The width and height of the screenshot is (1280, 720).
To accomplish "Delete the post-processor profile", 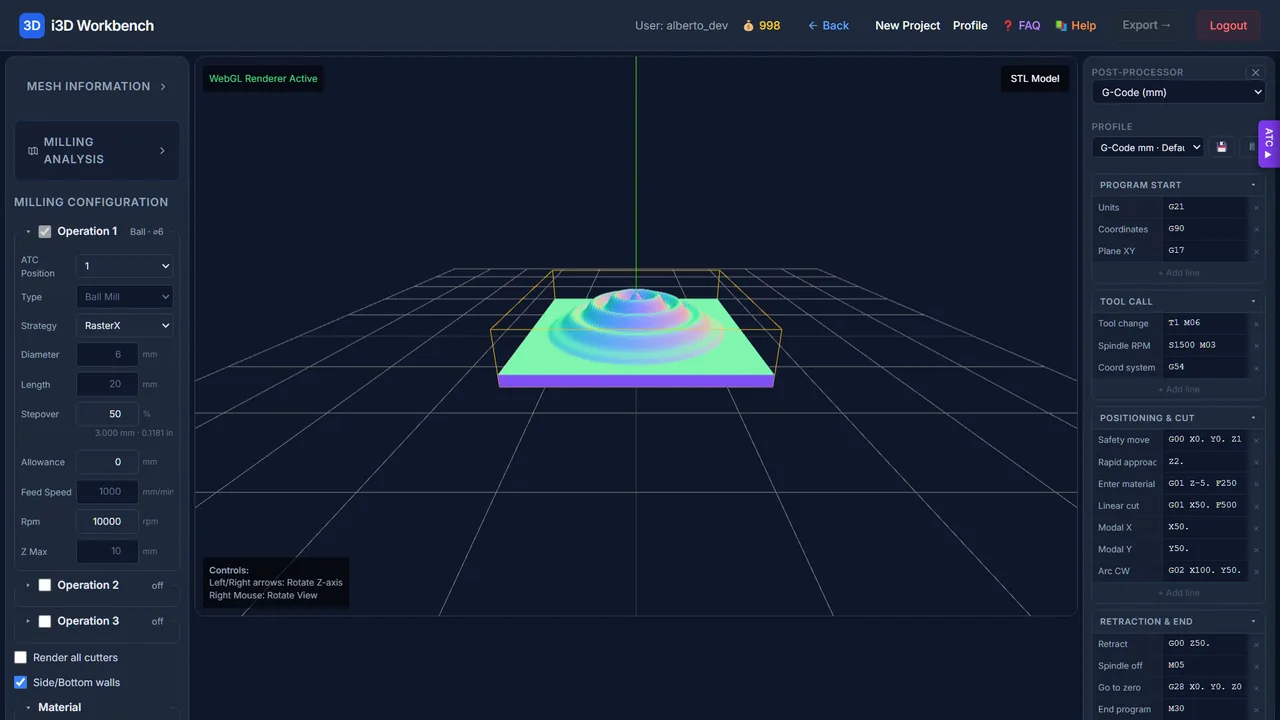I will coord(1251,147).
